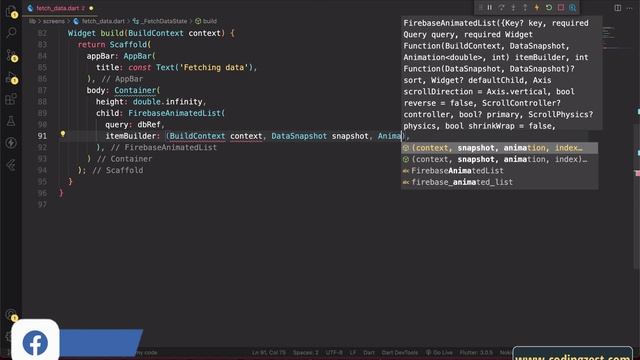Click Container on line 87

click(135, 90)
